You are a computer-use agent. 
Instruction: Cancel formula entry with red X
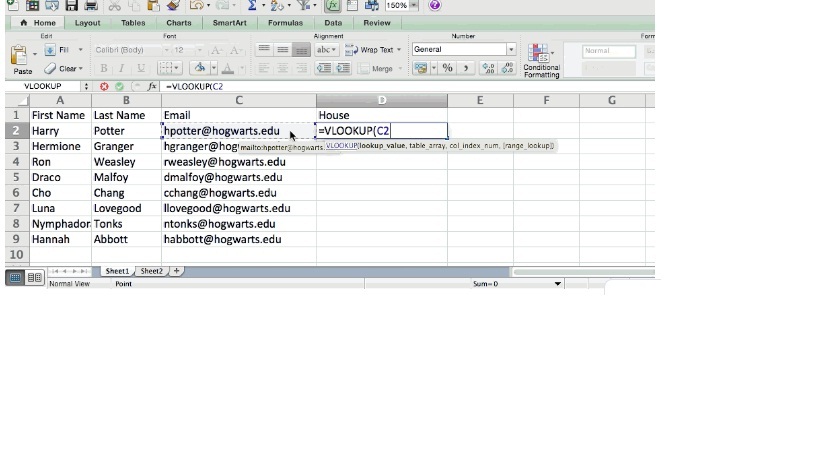pos(104,87)
